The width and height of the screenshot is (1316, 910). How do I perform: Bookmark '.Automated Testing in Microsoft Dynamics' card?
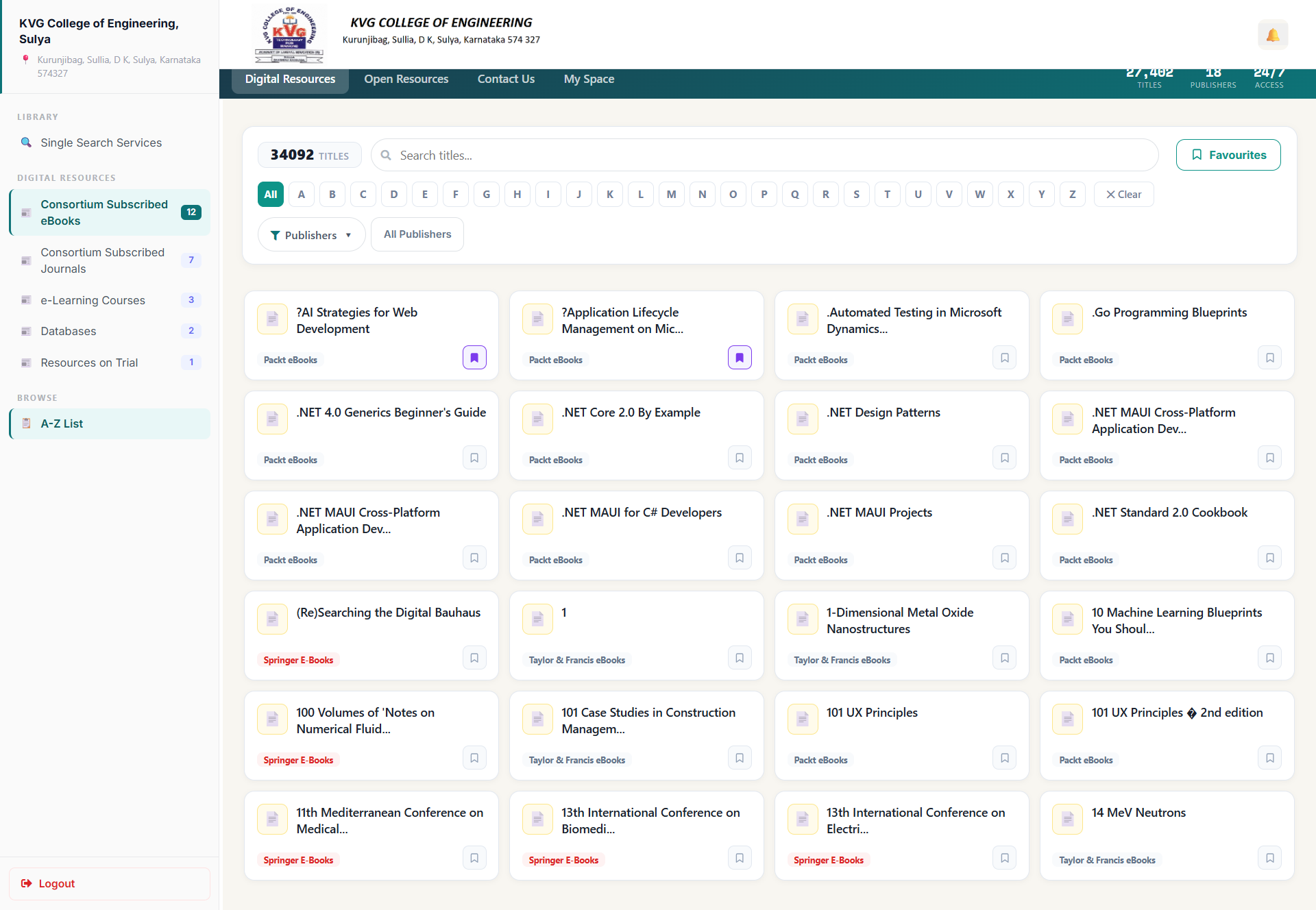(x=1005, y=358)
